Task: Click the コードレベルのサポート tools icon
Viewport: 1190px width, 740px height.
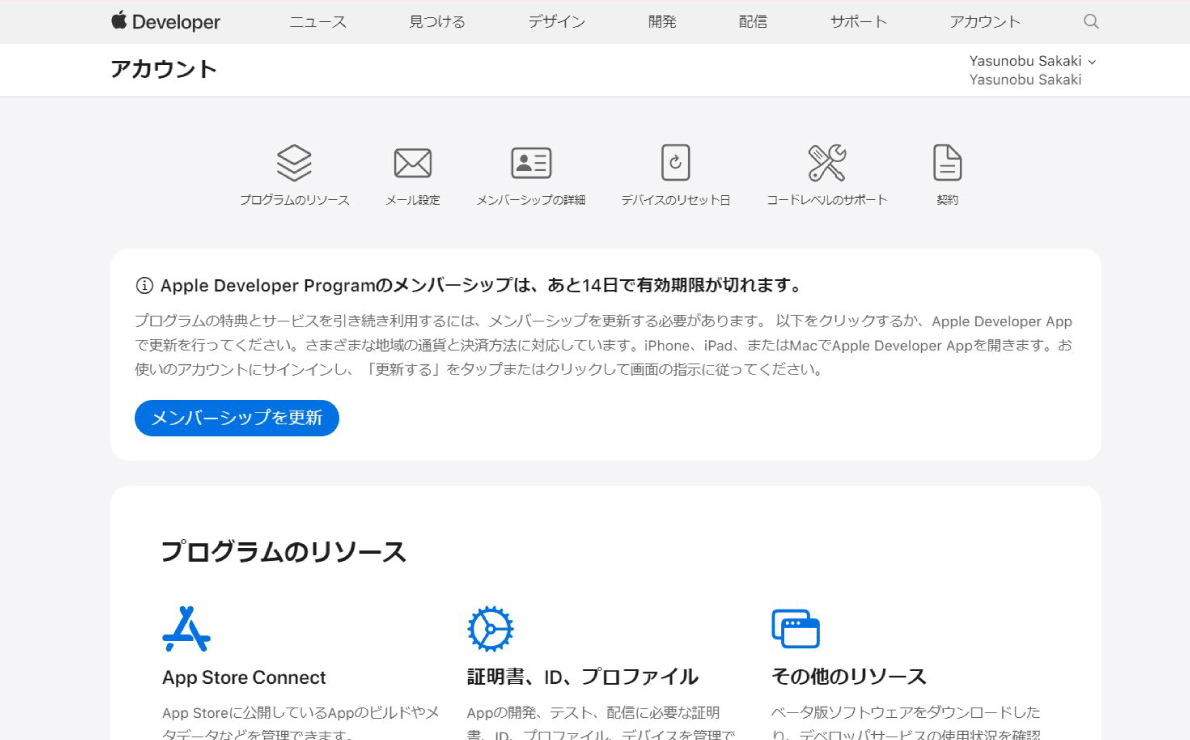Action: [827, 163]
